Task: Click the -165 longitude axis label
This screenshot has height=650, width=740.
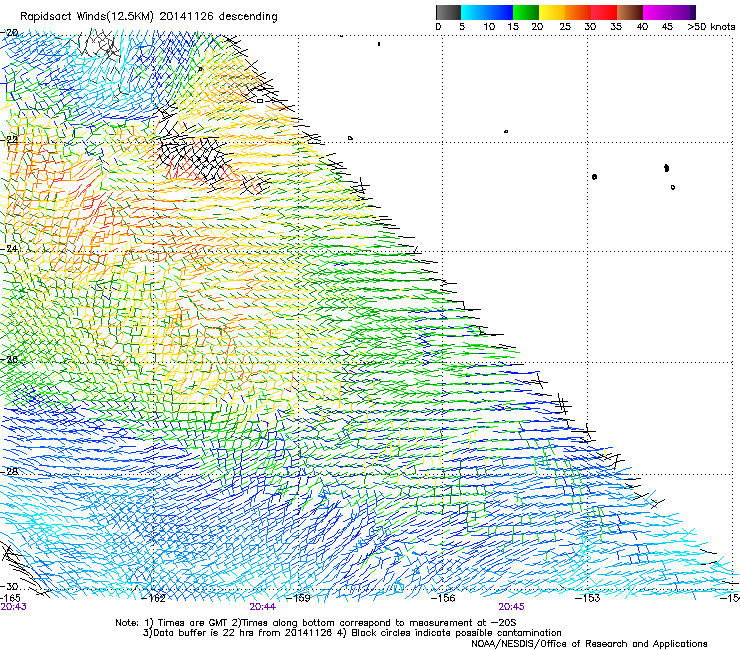Action: (x=10, y=598)
